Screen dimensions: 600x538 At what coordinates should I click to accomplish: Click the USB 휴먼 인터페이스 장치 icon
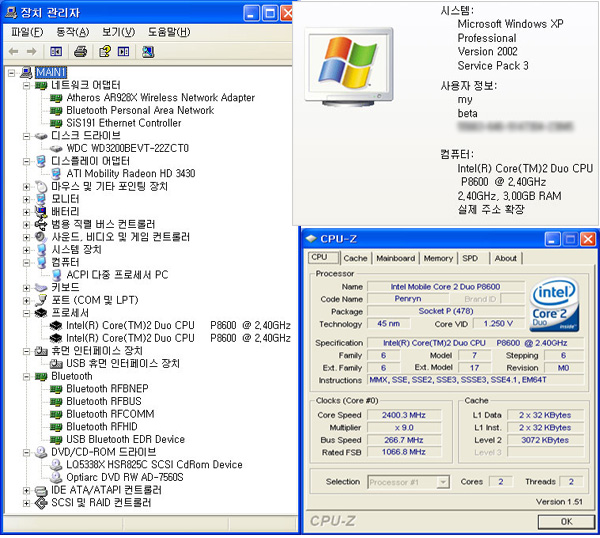tap(56, 364)
